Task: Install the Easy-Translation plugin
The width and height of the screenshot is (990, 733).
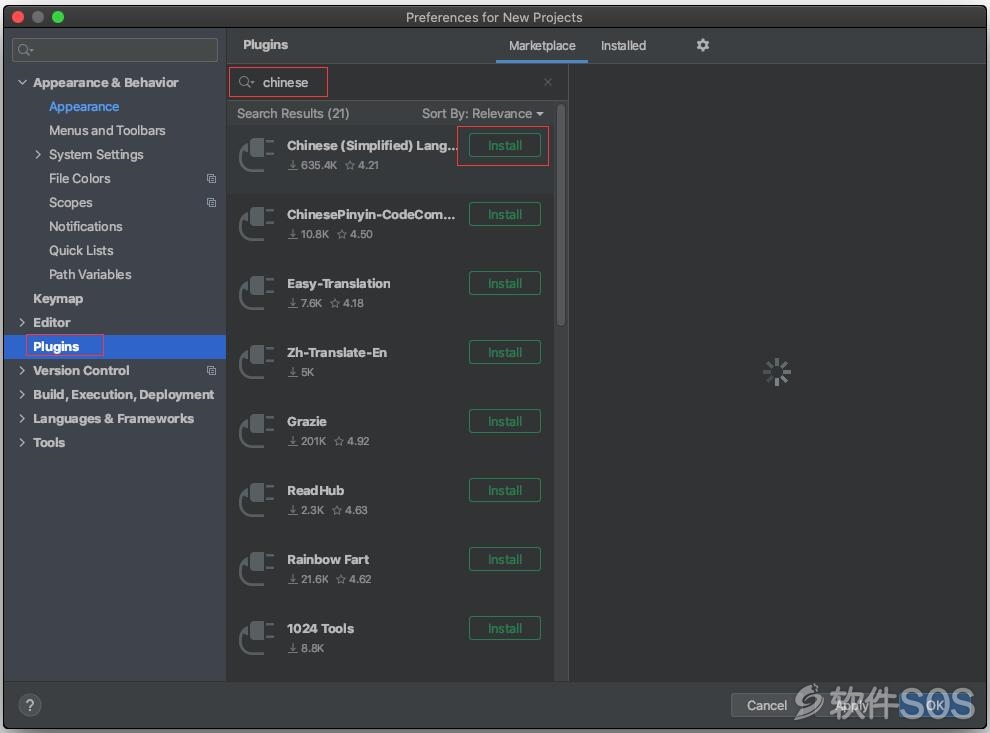Action: (504, 283)
